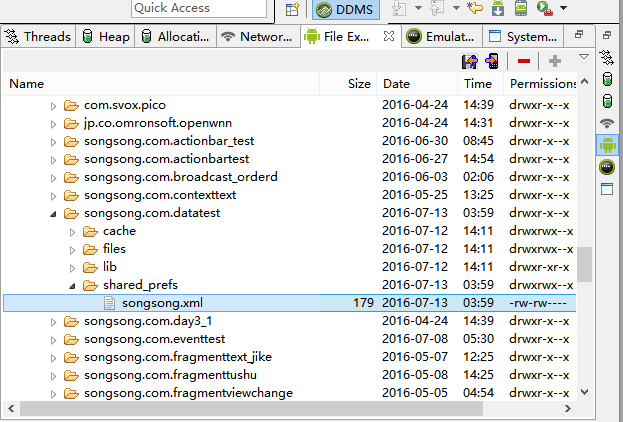This screenshot has width=623, height=422.
Task: Minimize the File Explorer view panel
Action: tap(579, 35)
